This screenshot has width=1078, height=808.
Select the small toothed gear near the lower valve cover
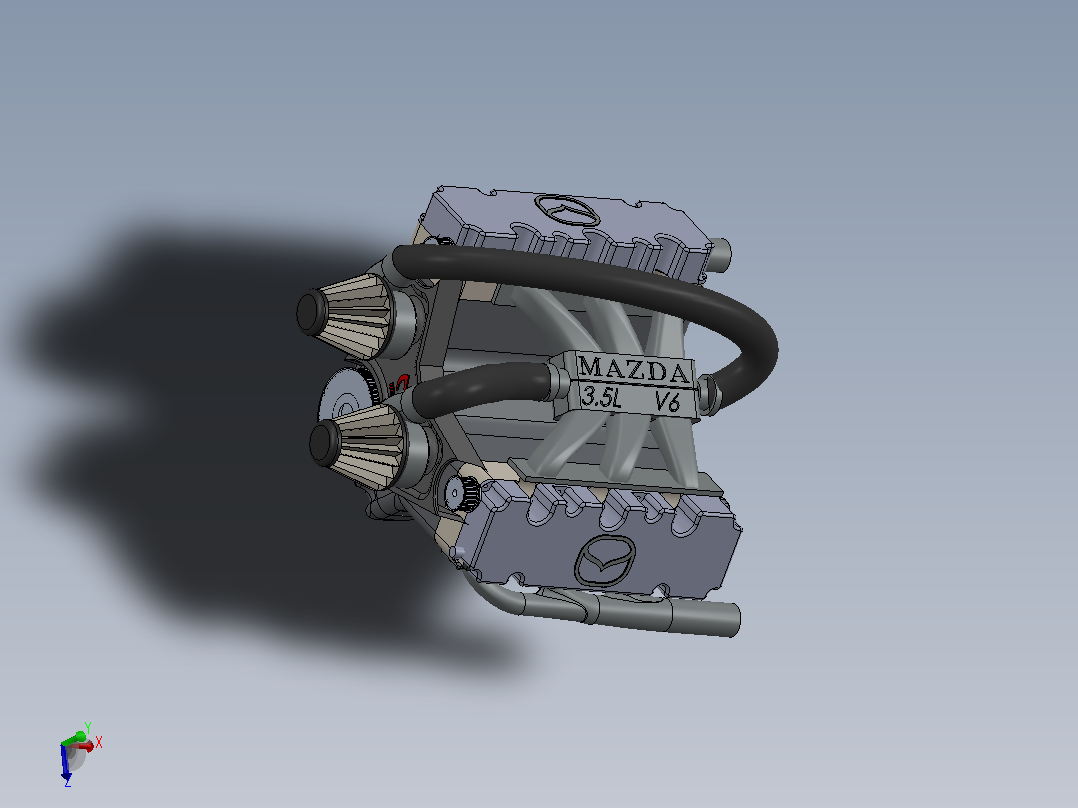462,492
